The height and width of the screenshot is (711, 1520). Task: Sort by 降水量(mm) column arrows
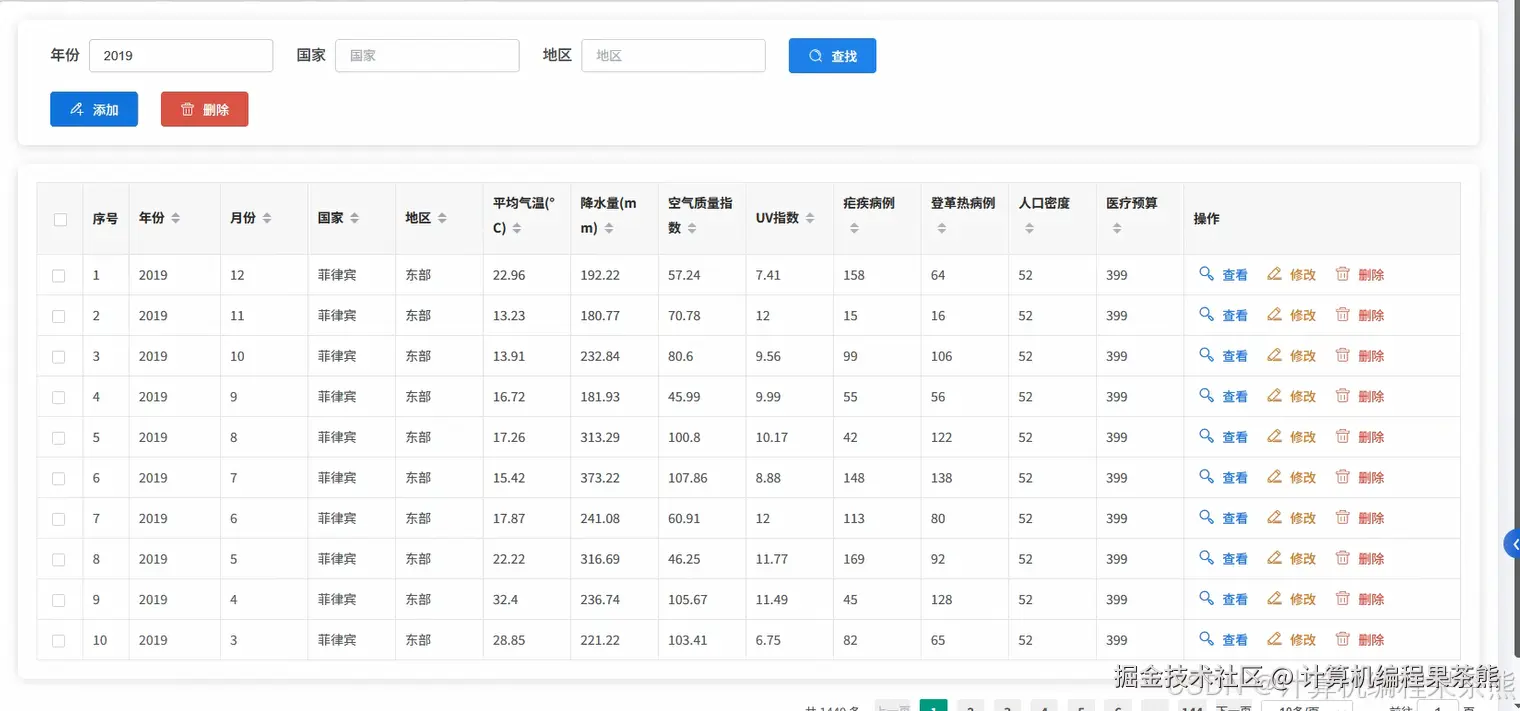pos(609,228)
